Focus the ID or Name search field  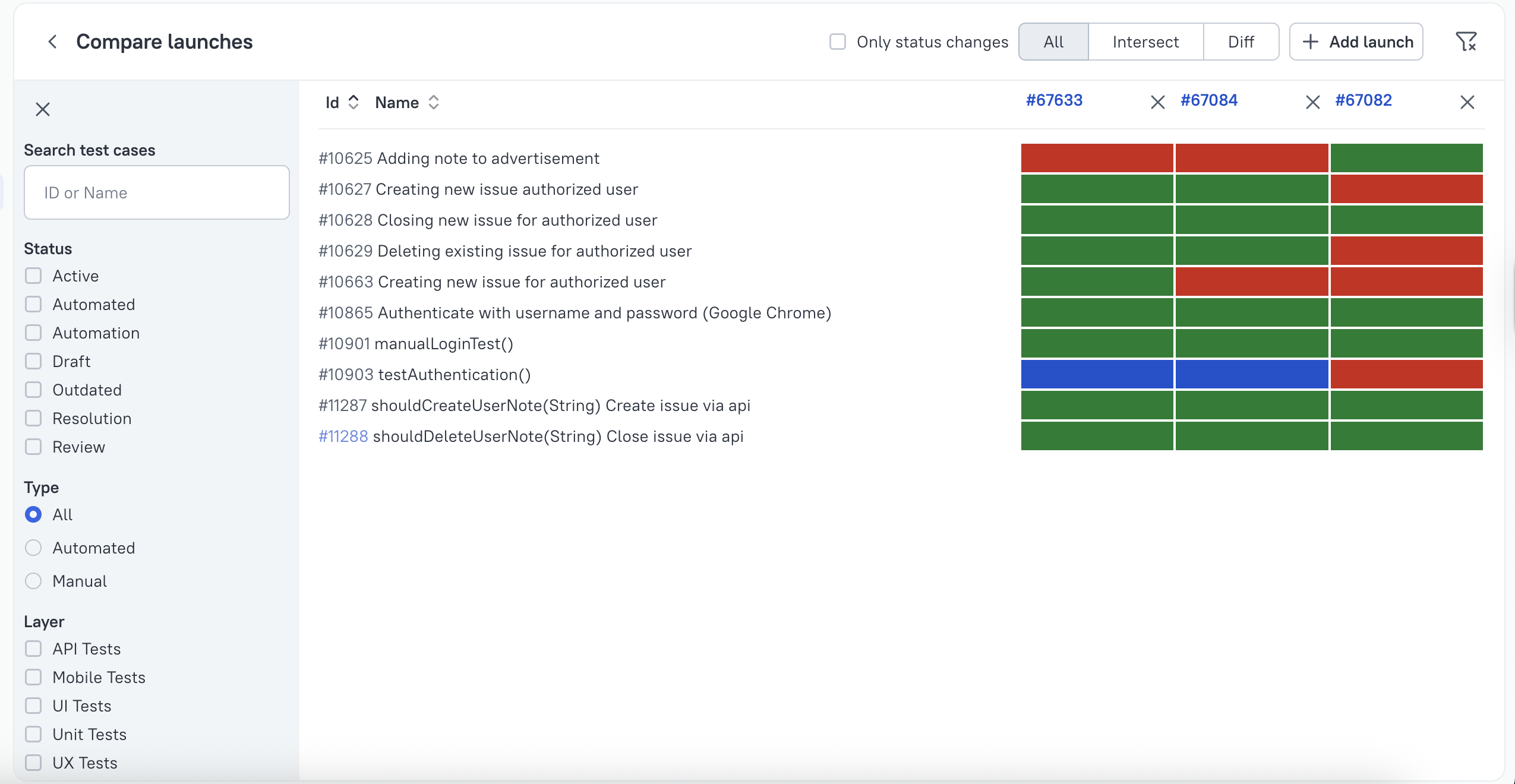pyautogui.click(x=157, y=192)
